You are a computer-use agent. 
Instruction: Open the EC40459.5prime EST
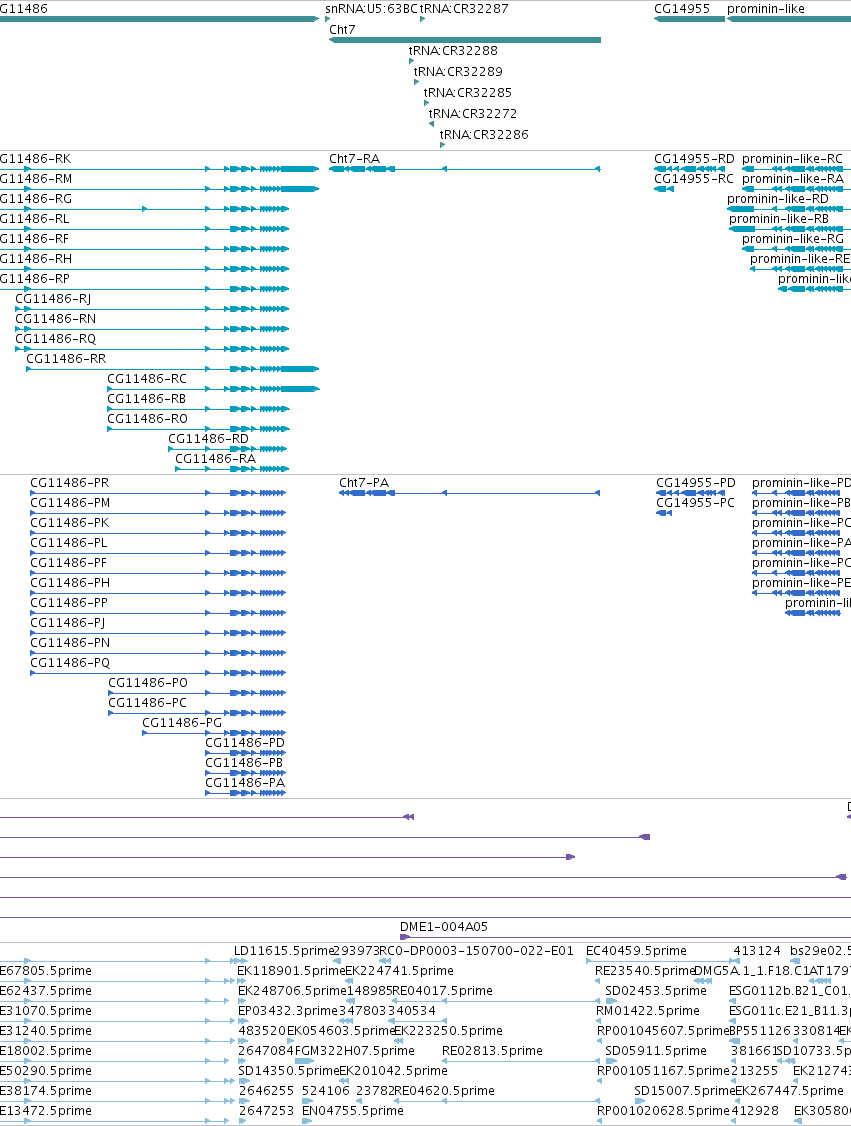click(636, 951)
